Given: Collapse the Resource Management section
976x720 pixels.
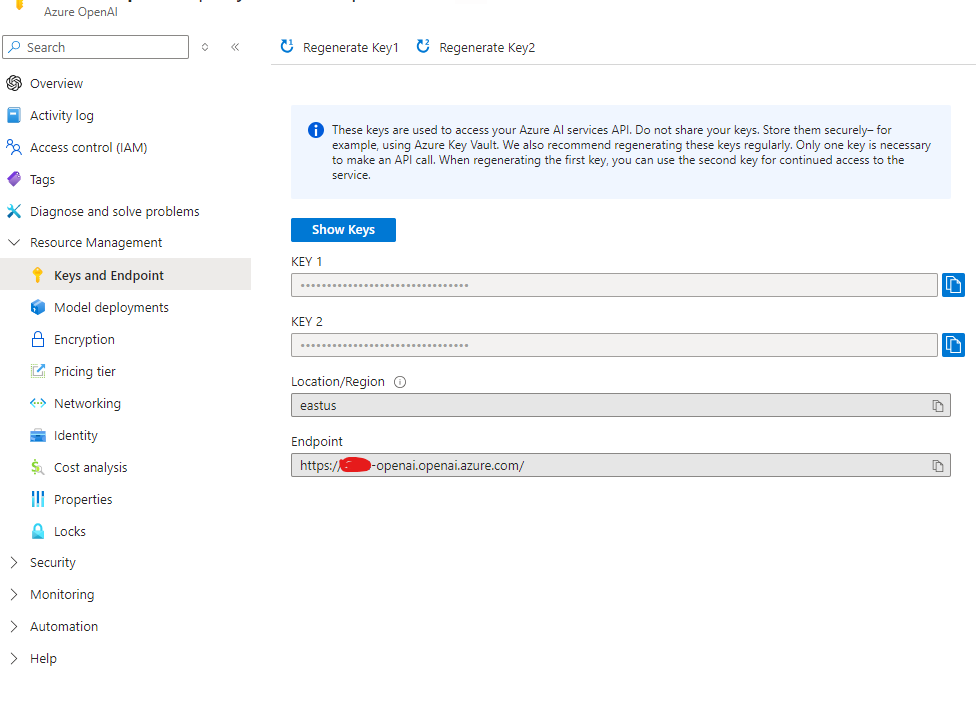Looking at the screenshot, I should coord(14,242).
